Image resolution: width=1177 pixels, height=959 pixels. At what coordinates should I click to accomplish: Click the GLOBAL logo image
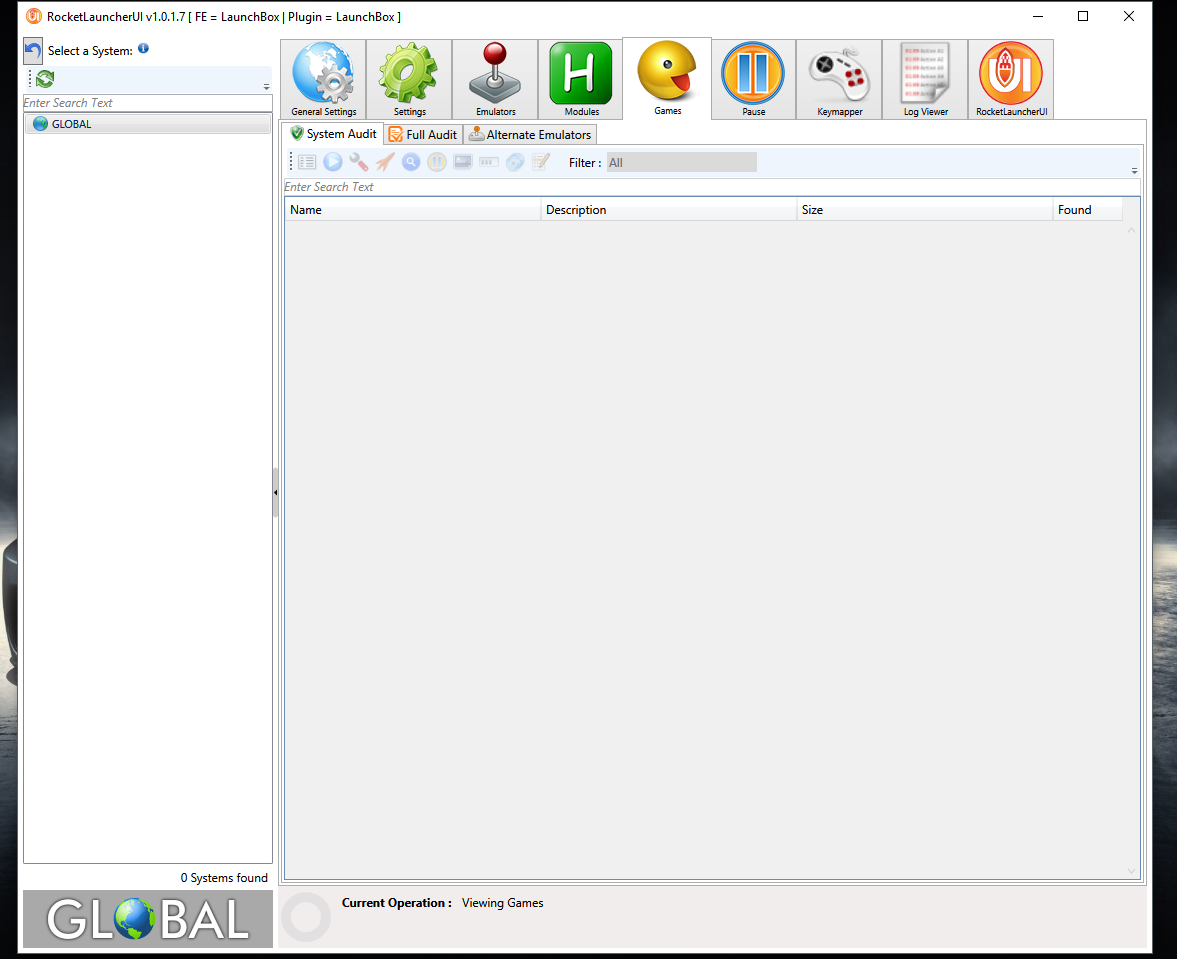[148, 918]
